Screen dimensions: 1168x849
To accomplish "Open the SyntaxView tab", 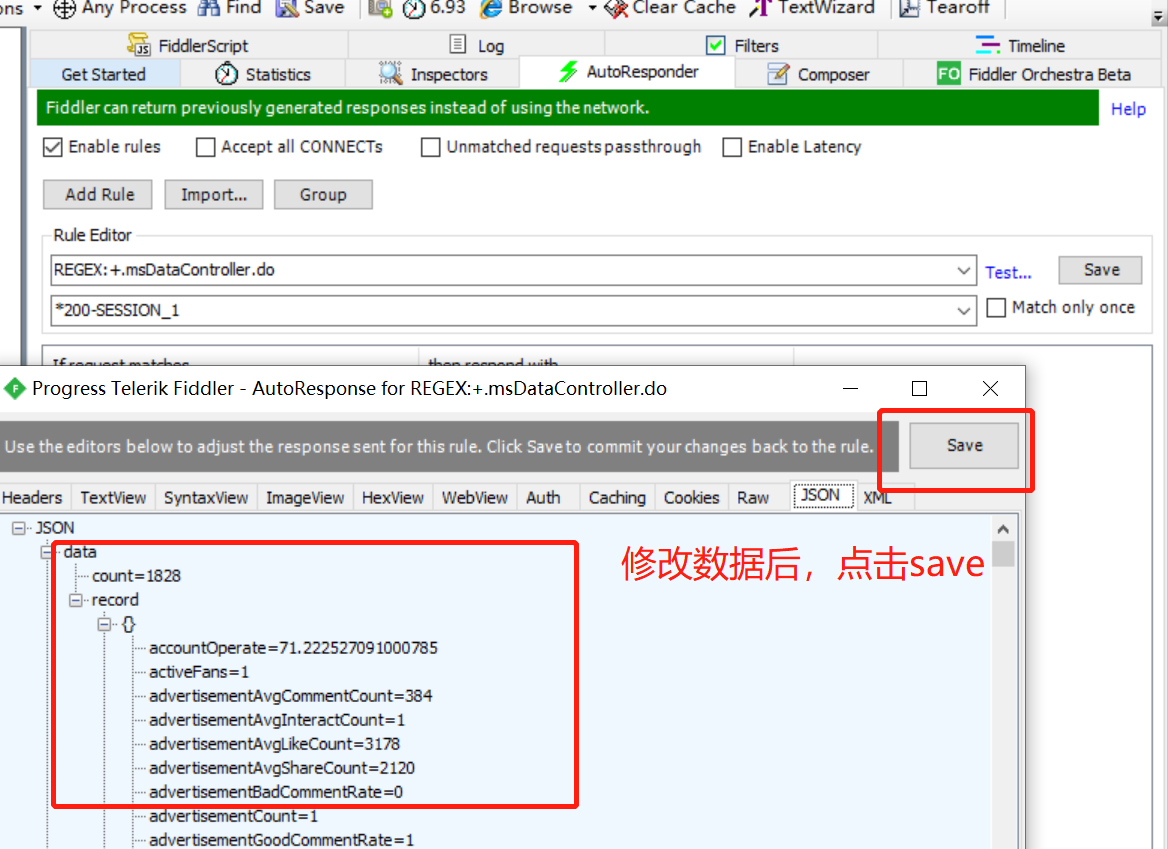I will [x=206, y=497].
